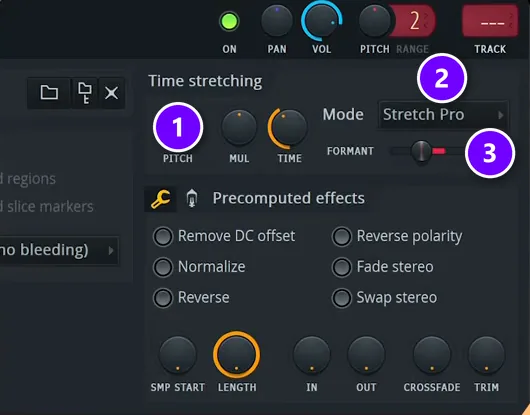
Task: Click the VOL knob
Action: 321,21
